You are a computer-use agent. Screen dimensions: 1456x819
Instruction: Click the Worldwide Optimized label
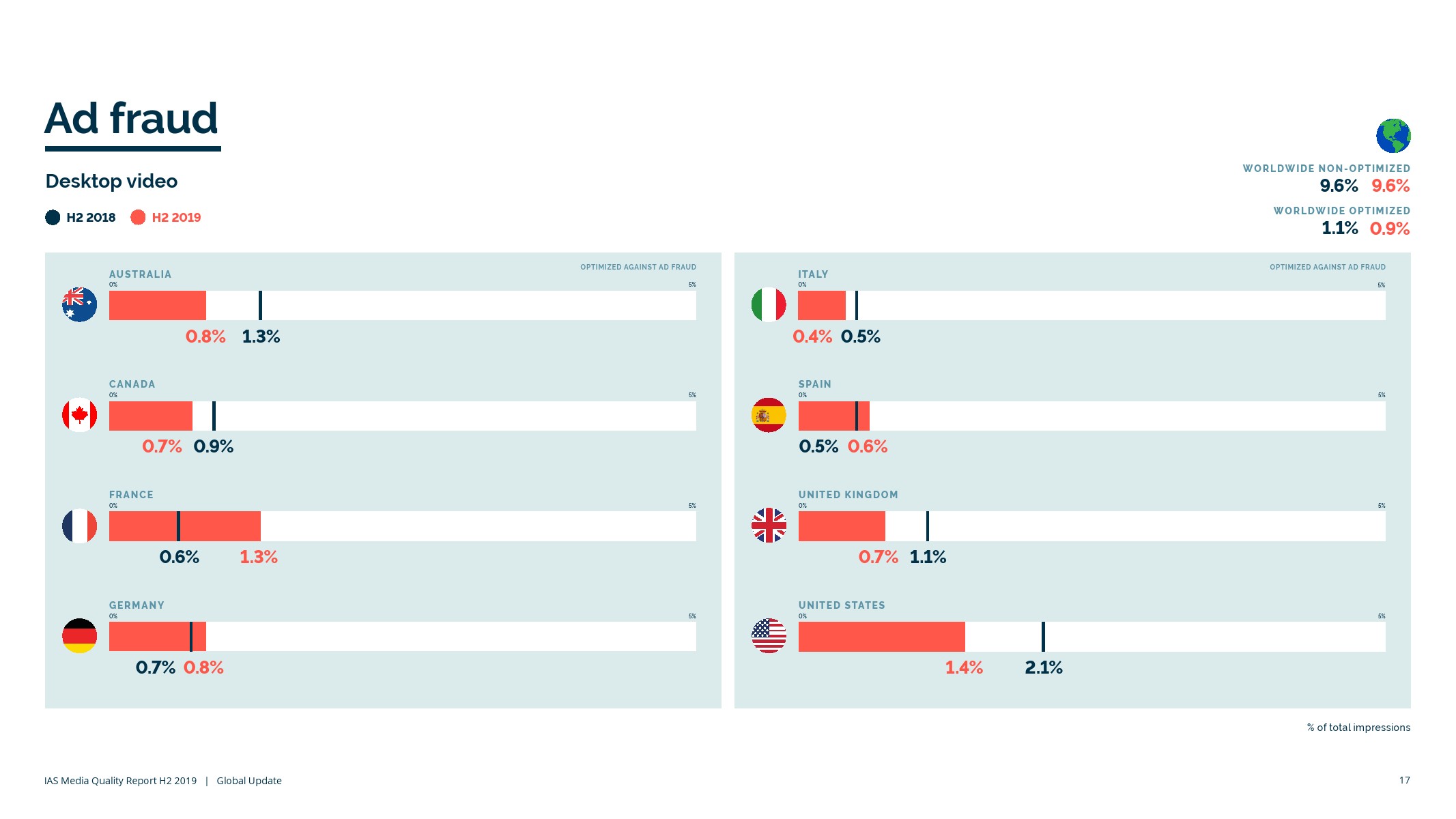coord(1341,211)
